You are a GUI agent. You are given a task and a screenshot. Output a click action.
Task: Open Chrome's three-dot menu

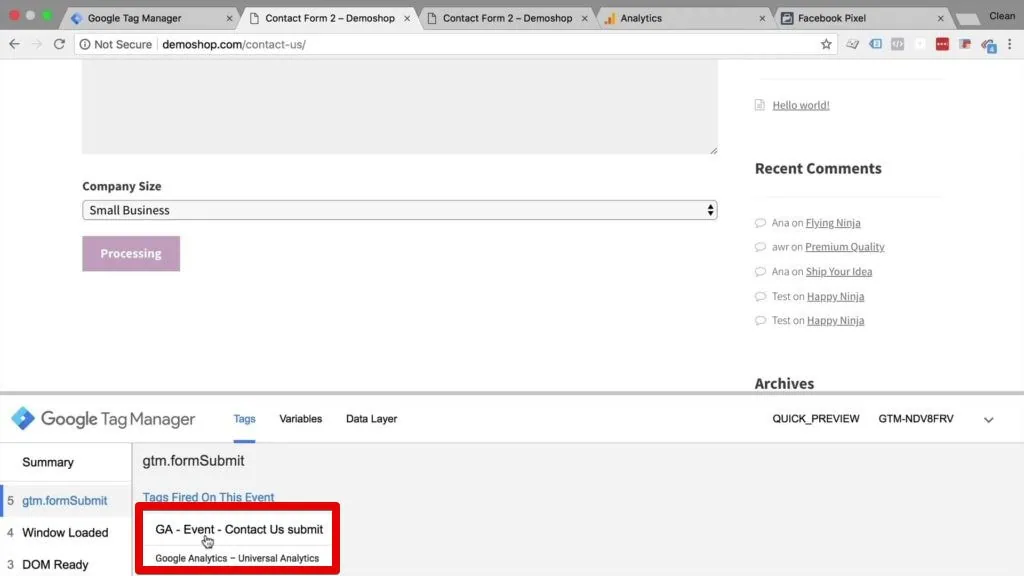(1012, 44)
